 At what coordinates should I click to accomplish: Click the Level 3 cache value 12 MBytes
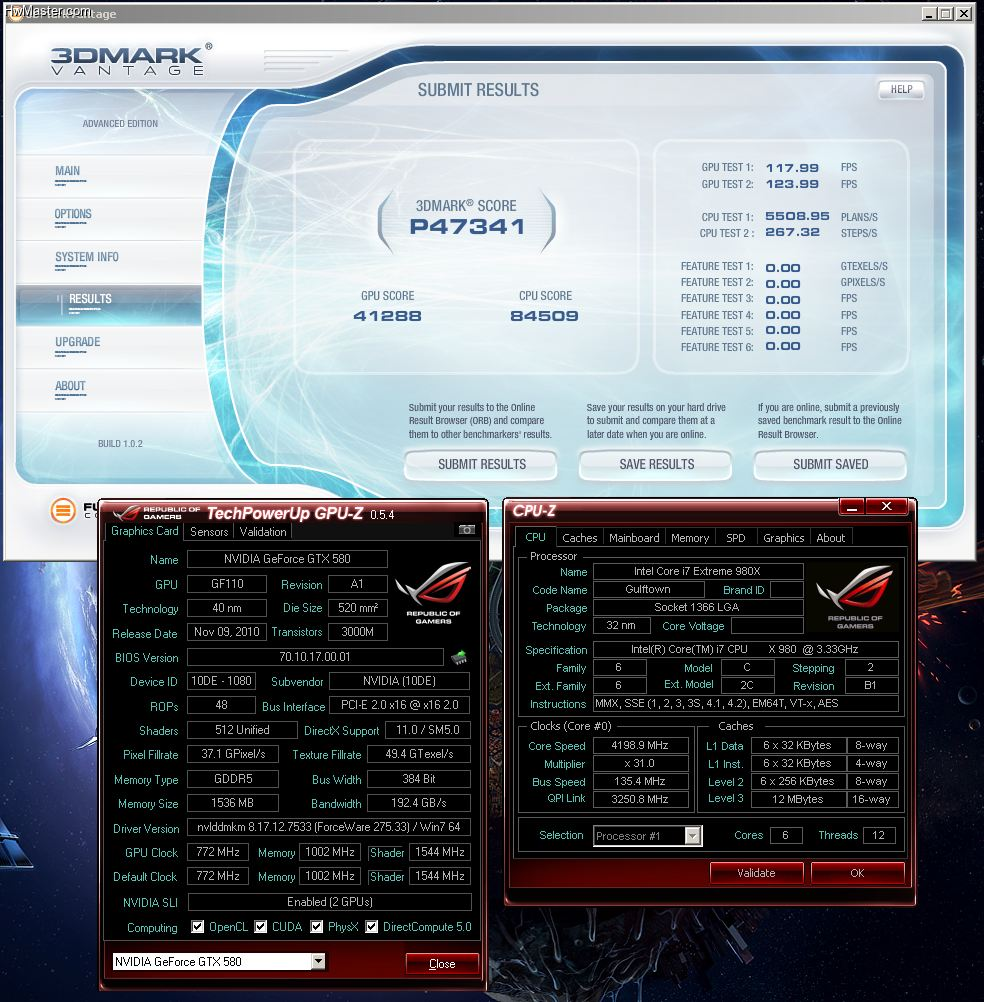tap(797, 799)
